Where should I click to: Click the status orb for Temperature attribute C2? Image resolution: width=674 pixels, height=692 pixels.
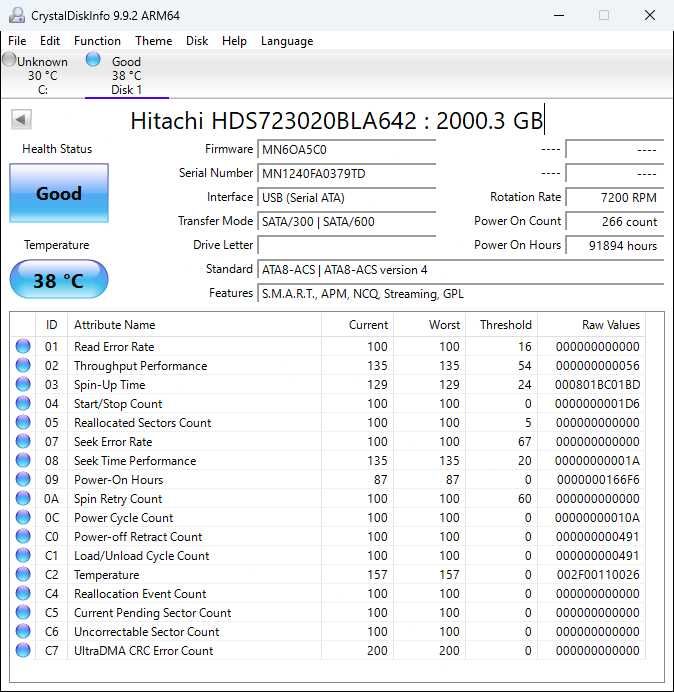pyautogui.click(x=23, y=574)
